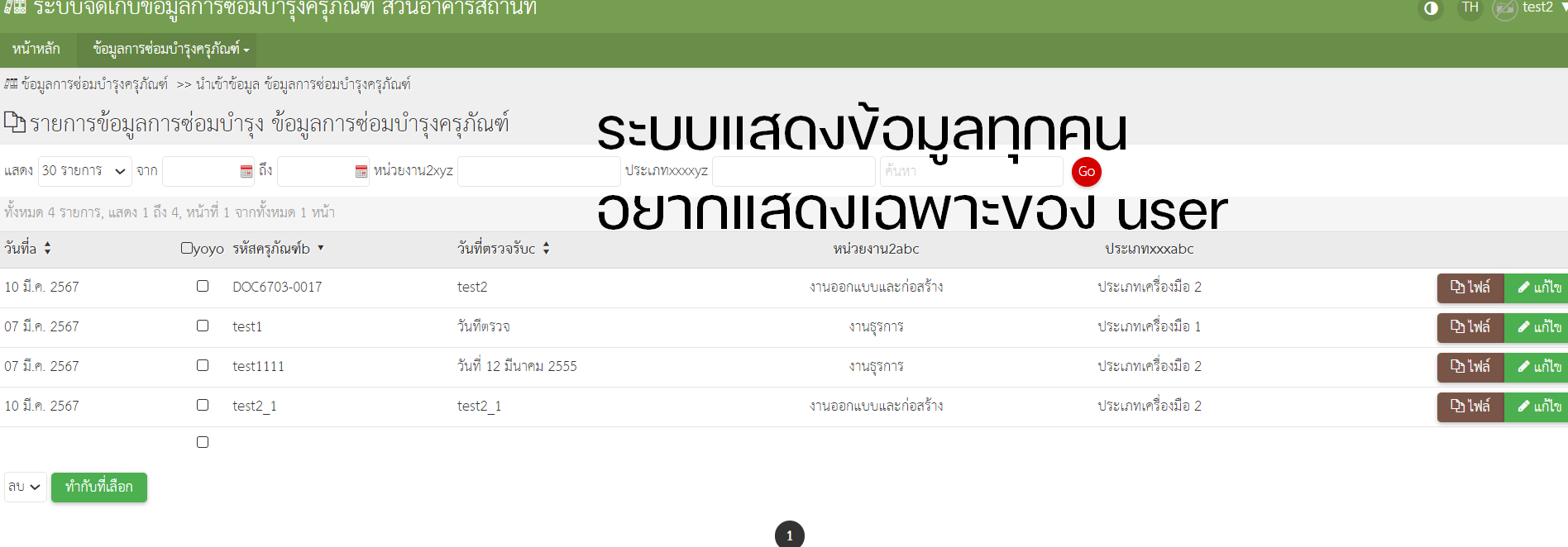Sort by the วันที่ column arrows
The image size is (1568, 547).
(x=47, y=248)
